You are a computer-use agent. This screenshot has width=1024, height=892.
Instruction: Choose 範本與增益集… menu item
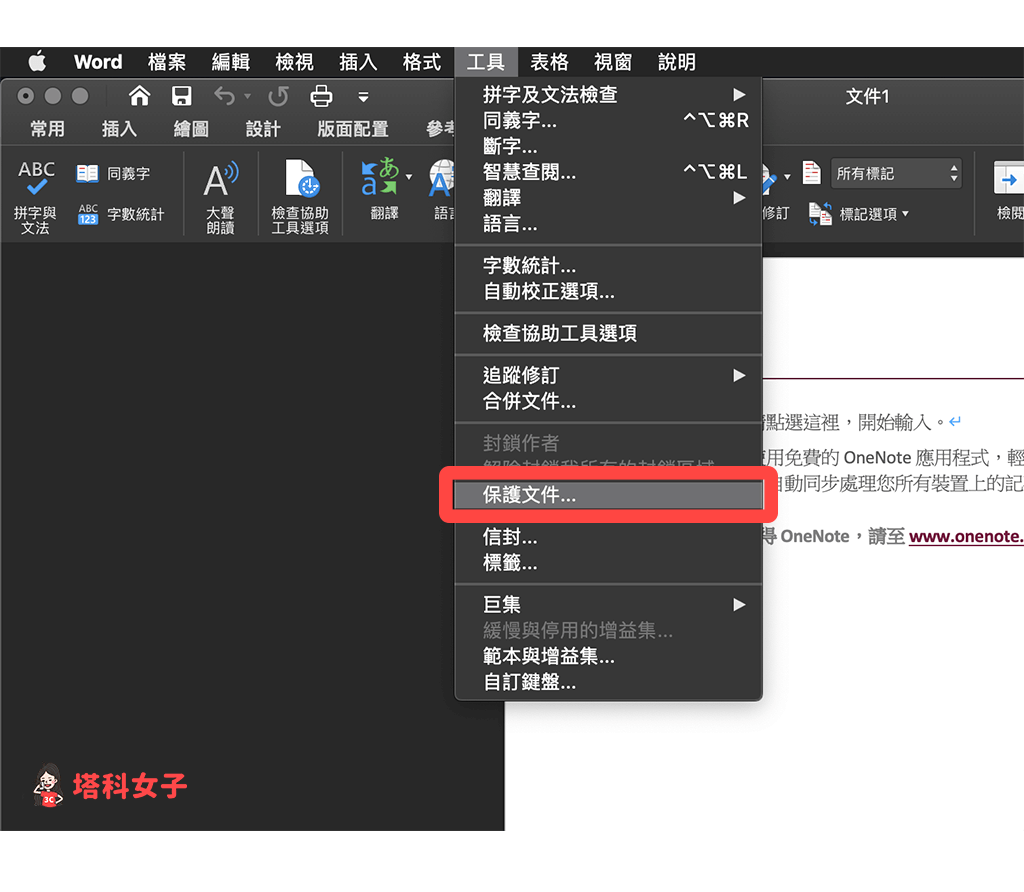pyautogui.click(x=609, y=656)
